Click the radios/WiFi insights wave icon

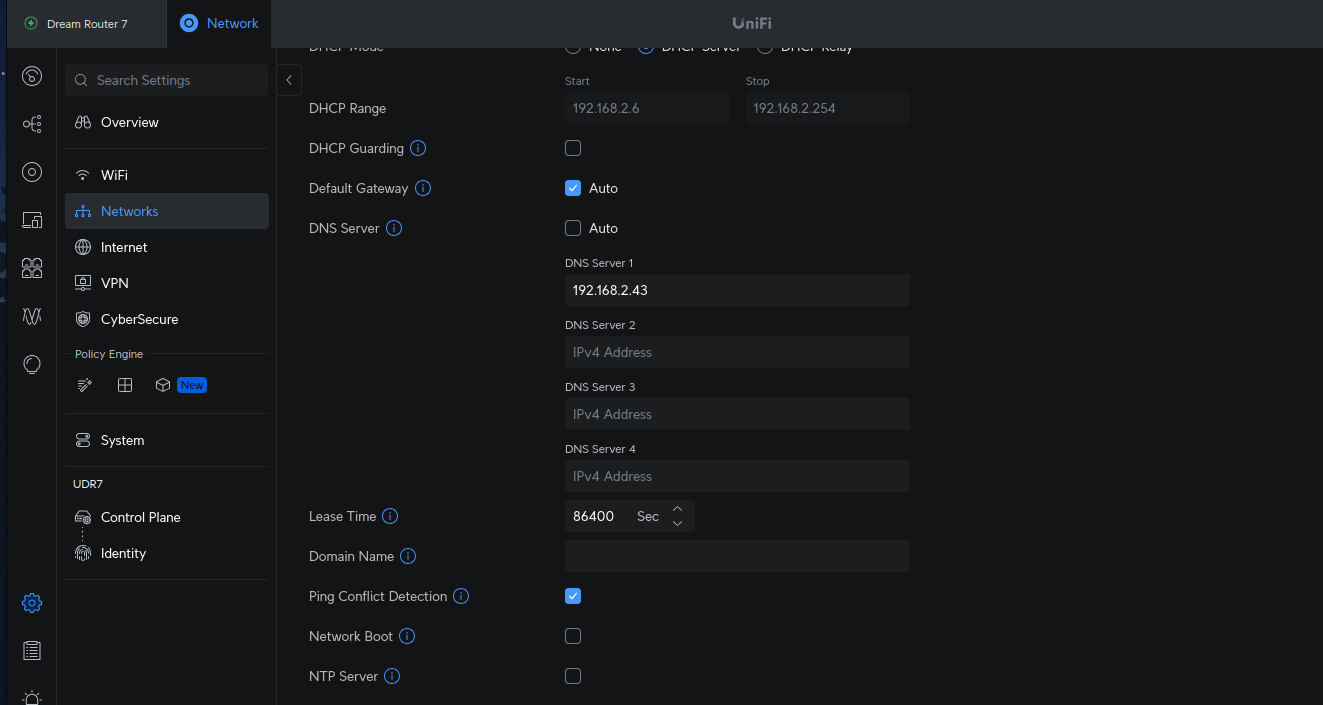(31, 316)
